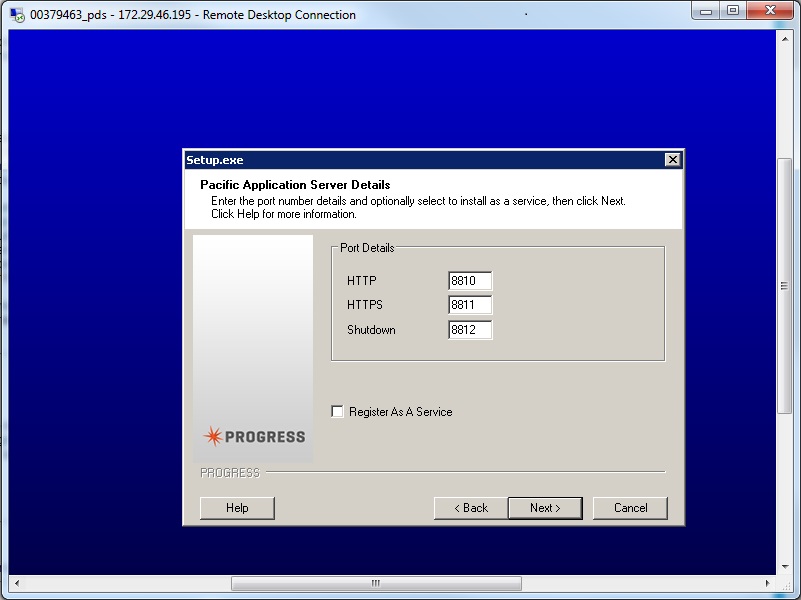Enable the Register As A Service checkbox
801x600 pixels.
click(338, 411)
